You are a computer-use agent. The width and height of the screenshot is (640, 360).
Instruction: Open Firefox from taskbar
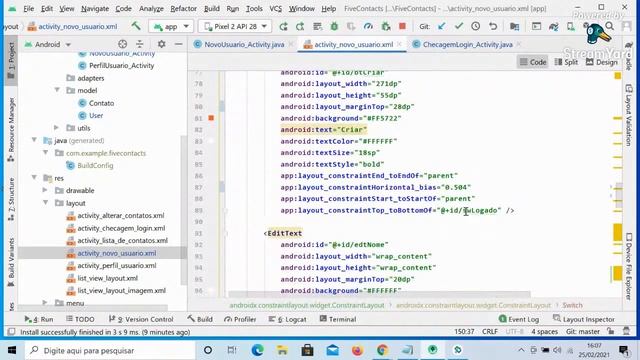(x=357, y=350)
